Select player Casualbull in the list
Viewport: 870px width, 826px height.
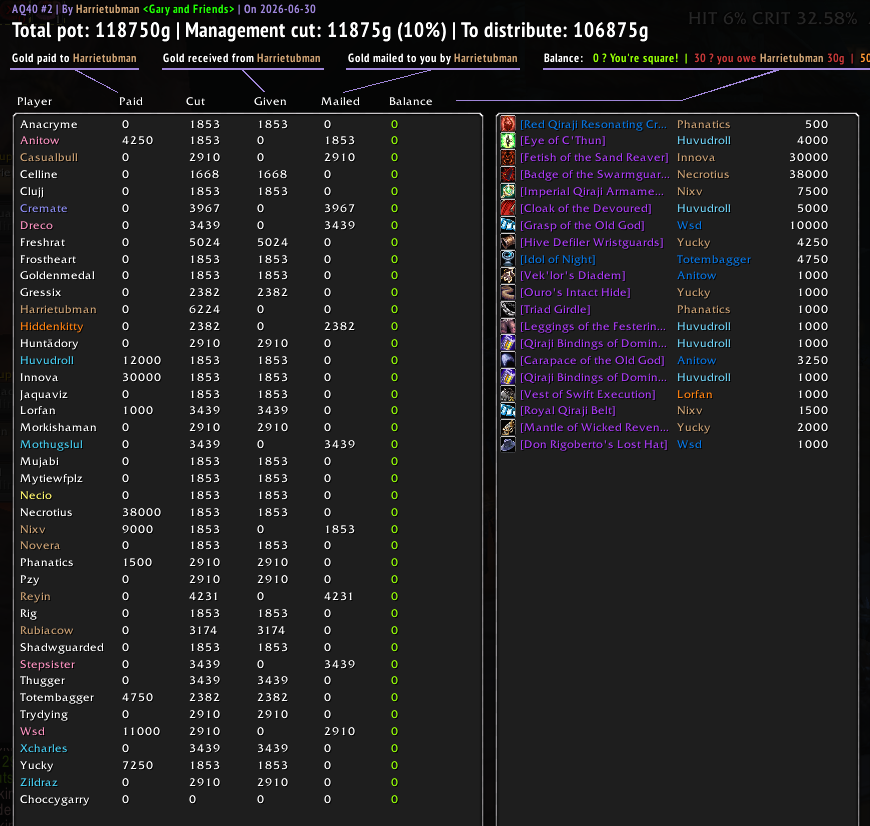click(x=49, y=158)
